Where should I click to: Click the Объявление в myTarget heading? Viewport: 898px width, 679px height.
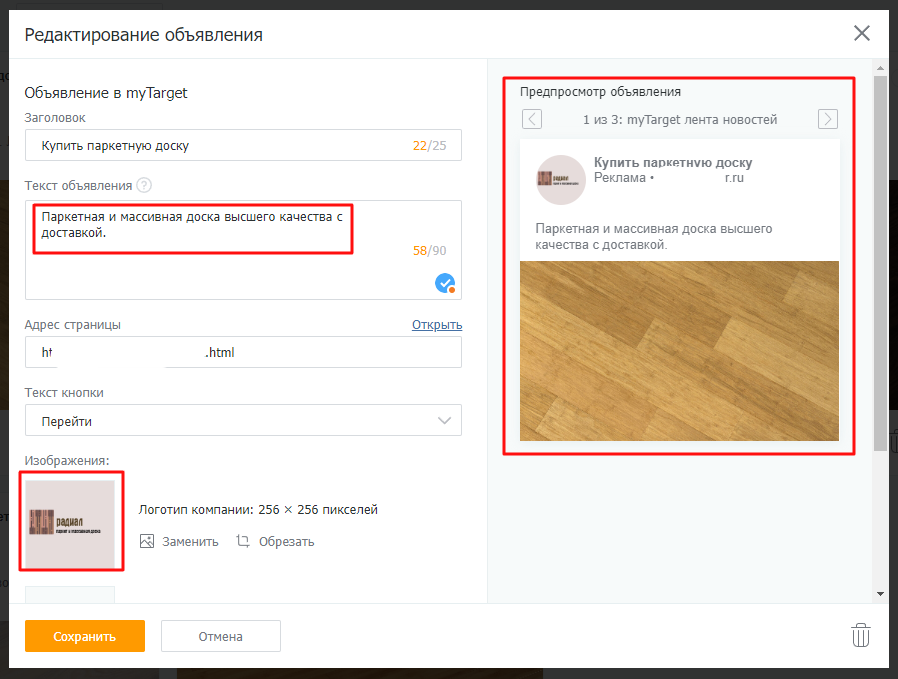tap(106, 93)
